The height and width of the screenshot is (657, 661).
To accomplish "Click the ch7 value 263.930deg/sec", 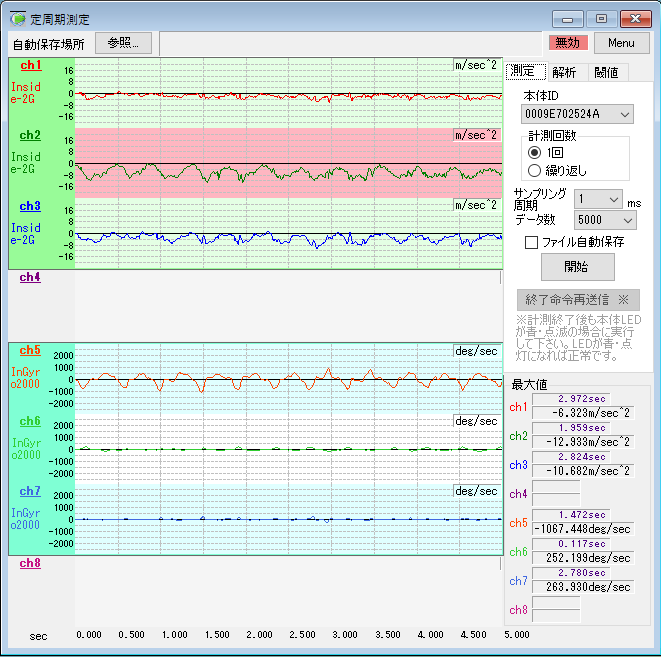I will tap(583, 587).
